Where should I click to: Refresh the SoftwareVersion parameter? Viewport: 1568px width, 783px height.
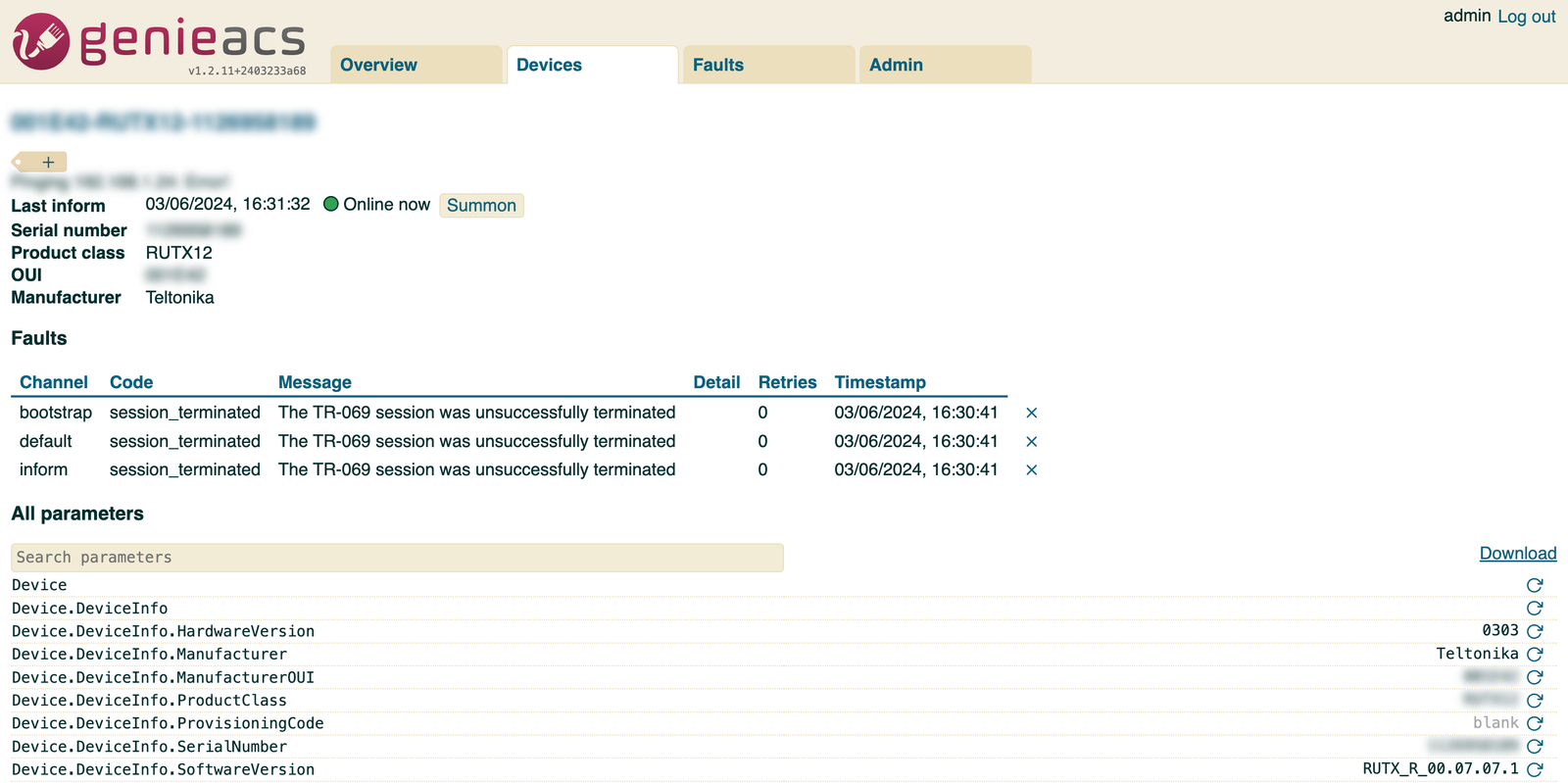1535,769
